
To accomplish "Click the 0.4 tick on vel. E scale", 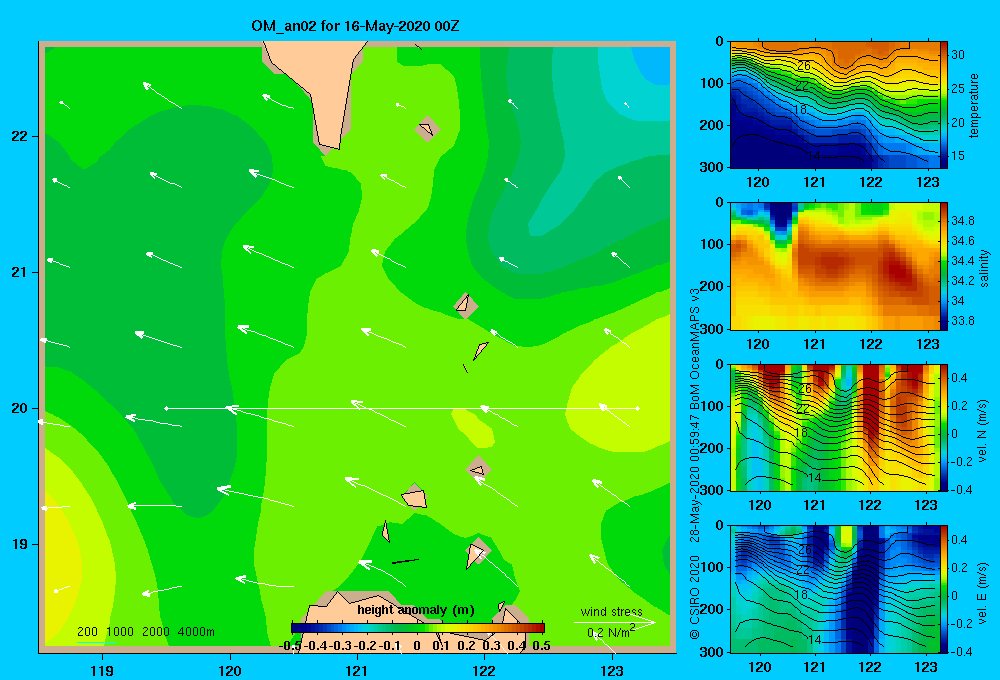I will 959,540.
